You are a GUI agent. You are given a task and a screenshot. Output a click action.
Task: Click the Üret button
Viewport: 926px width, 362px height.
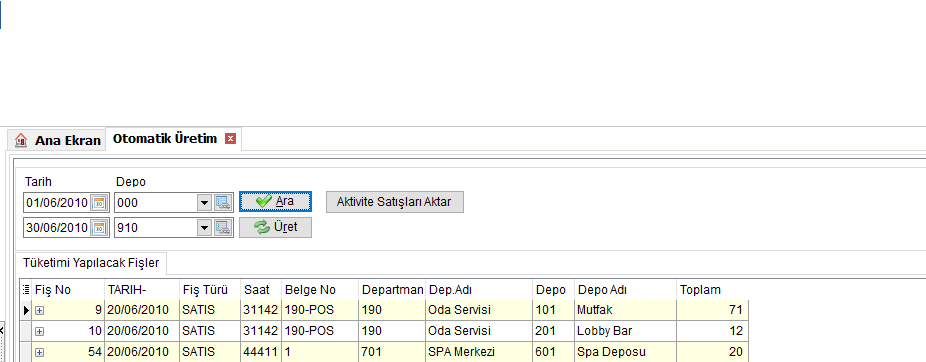tap(275, 227)
